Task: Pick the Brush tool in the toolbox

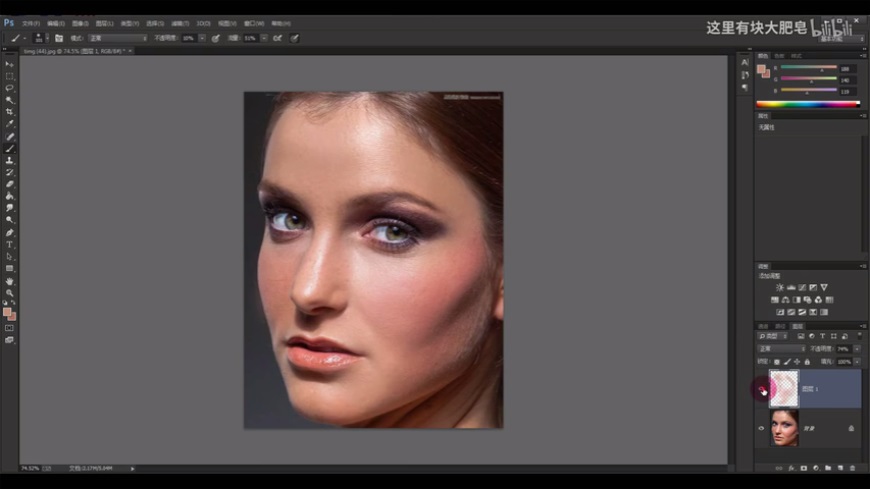Action: click(10, 148)
